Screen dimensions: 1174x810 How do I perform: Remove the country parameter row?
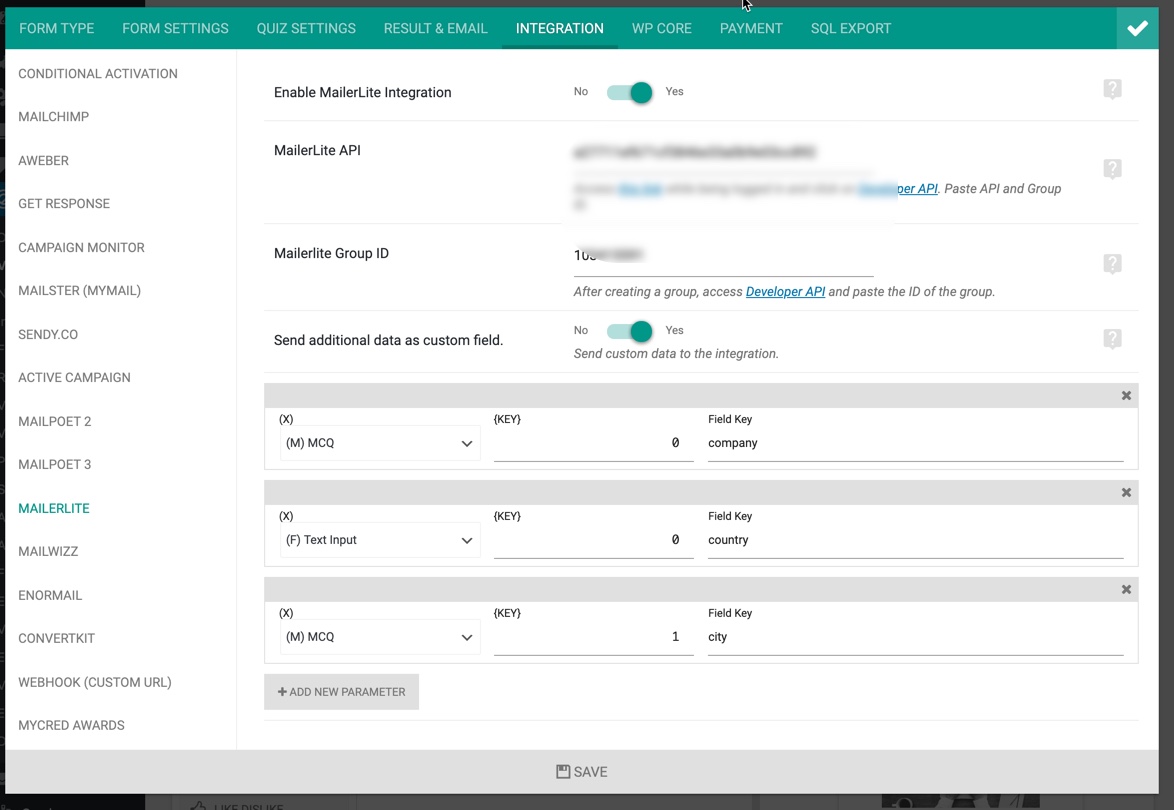point(1125,493)
